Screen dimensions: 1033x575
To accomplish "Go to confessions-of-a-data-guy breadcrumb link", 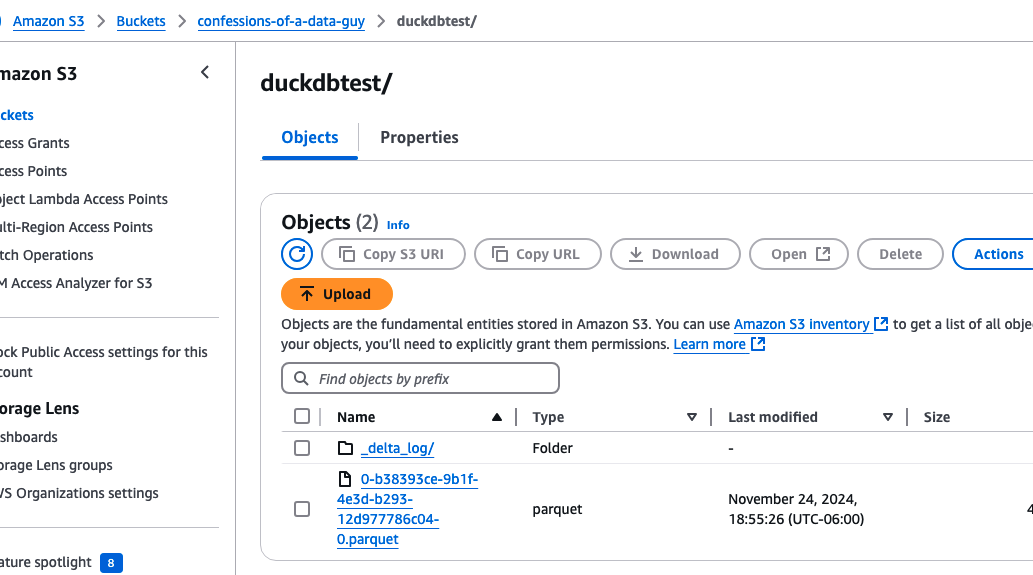I will click(x=281, y=21).
